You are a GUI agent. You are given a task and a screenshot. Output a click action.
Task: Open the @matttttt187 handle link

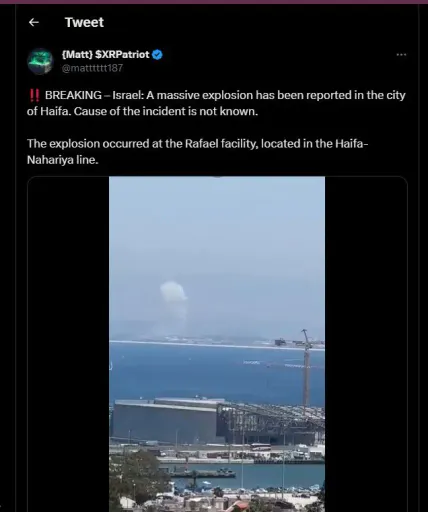point(92,68)
